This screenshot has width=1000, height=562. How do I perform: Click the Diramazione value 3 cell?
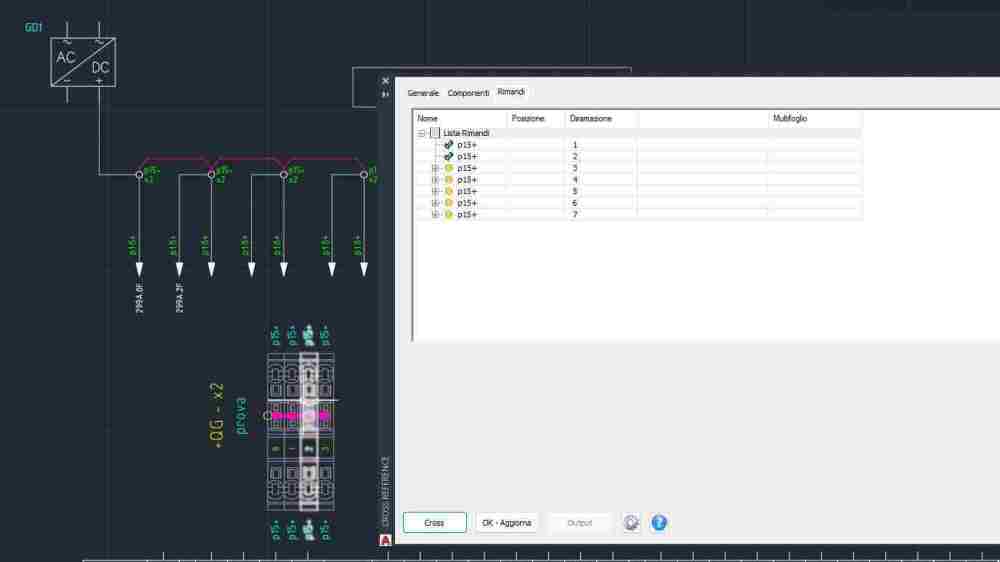tap(575, 168)
